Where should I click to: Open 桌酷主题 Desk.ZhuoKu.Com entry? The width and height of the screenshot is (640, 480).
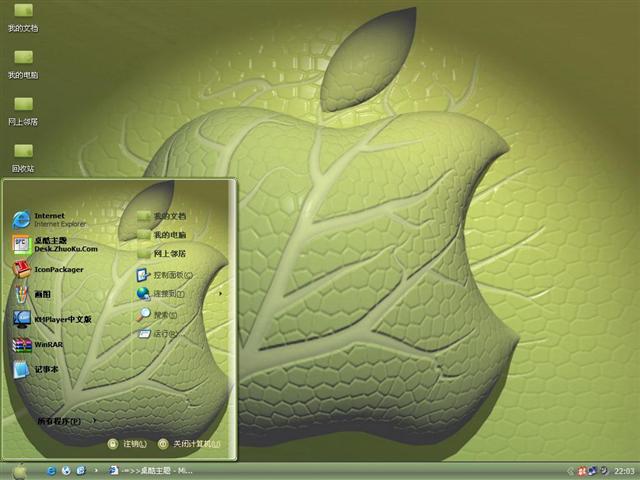55,244
